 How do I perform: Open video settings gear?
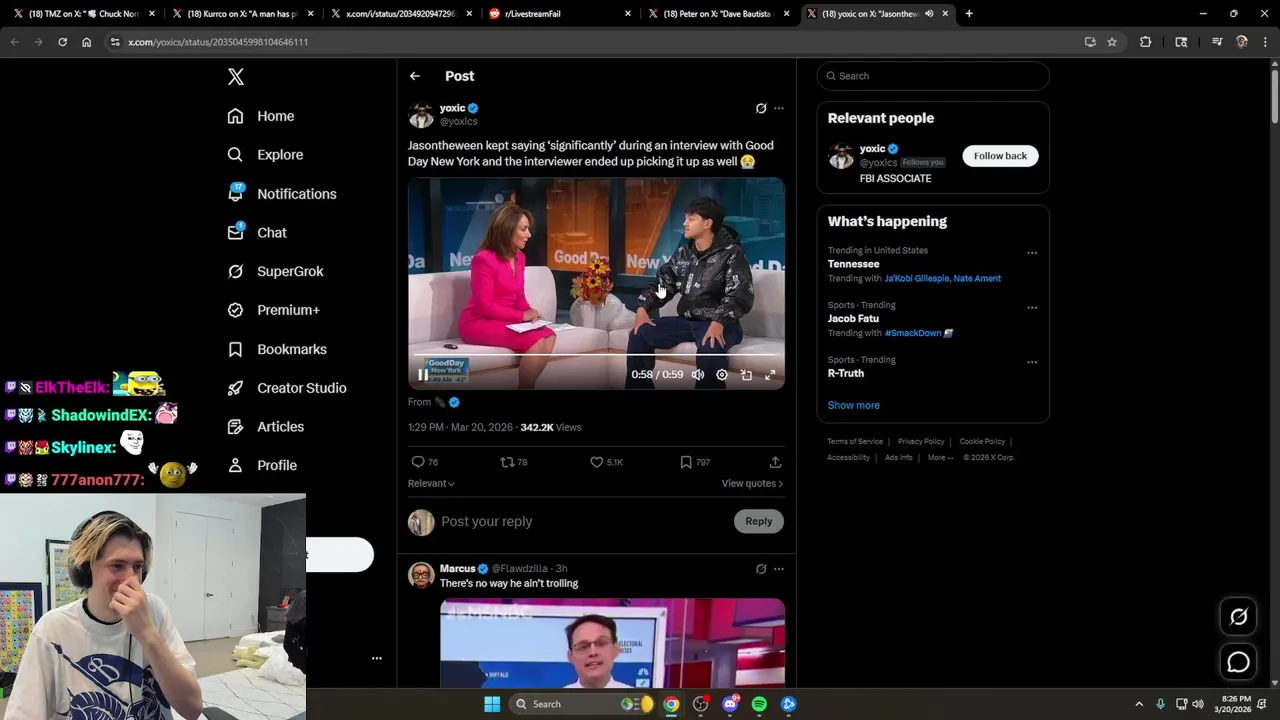click(x=722, y=375)
